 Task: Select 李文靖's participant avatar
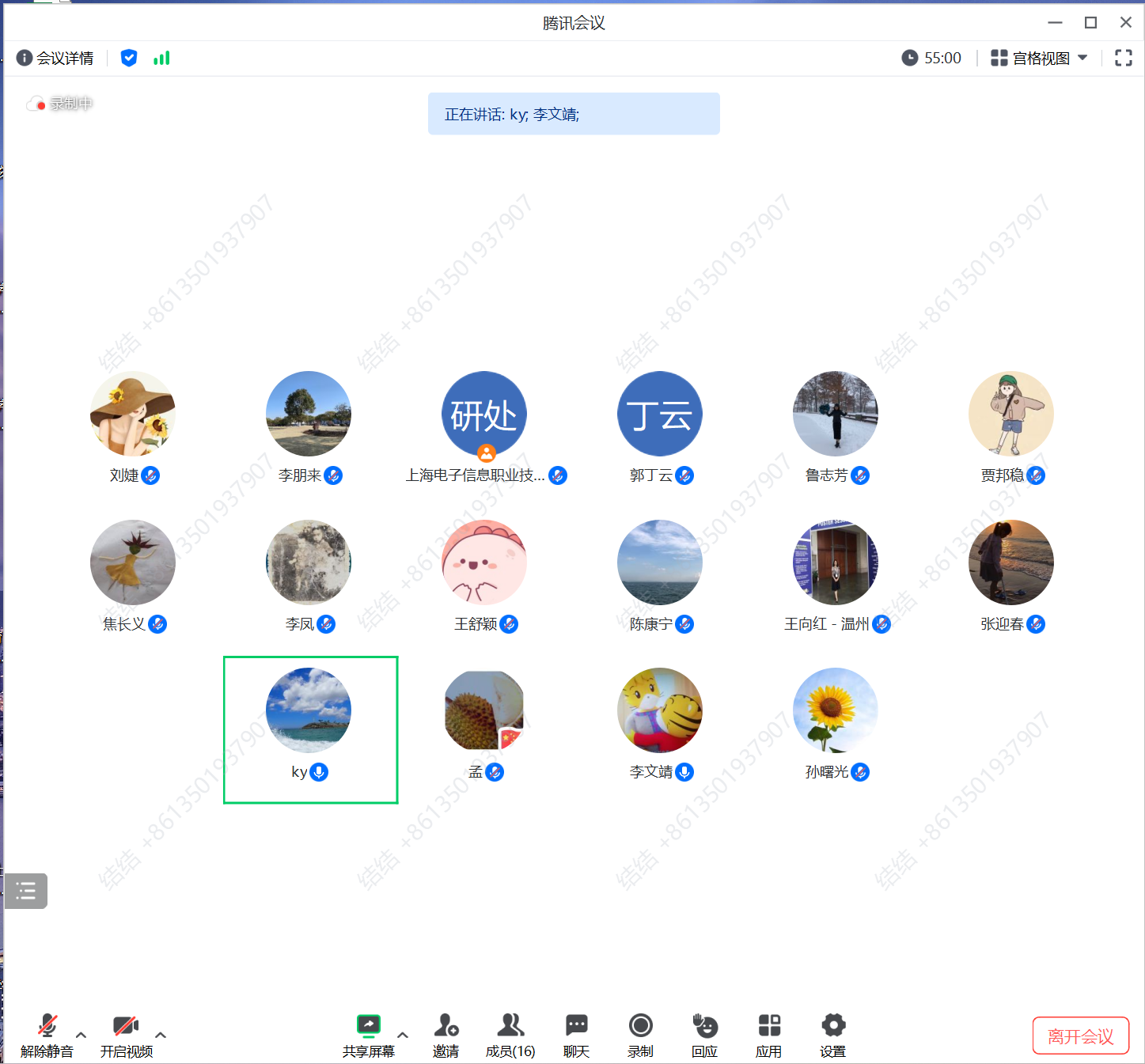660,710
